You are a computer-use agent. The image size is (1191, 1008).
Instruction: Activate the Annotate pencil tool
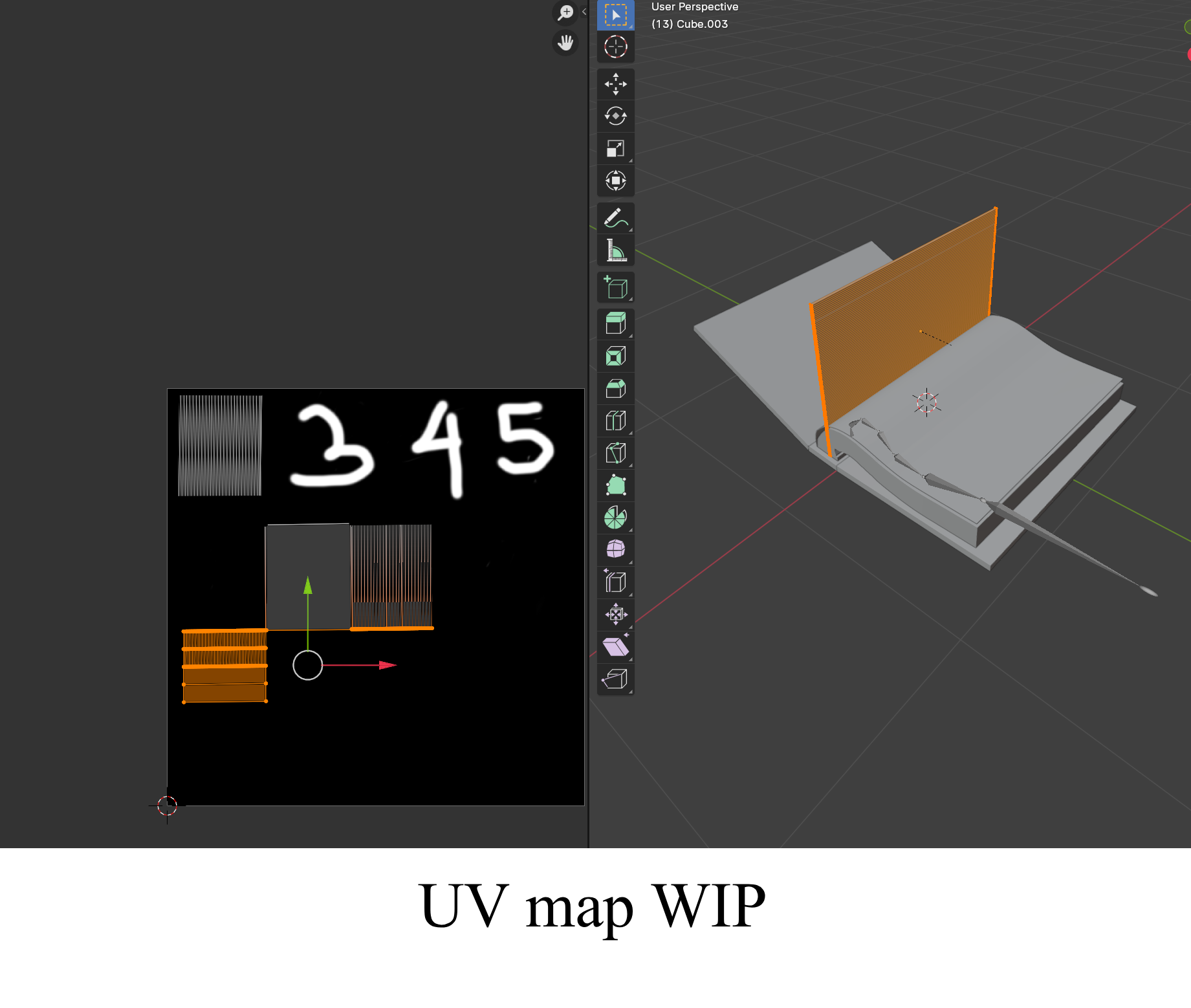(x=615, y=219)
